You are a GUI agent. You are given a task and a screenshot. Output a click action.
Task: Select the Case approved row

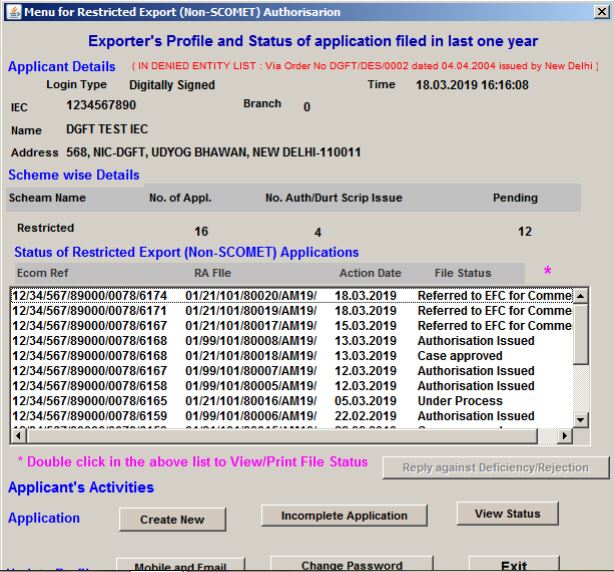292,355
